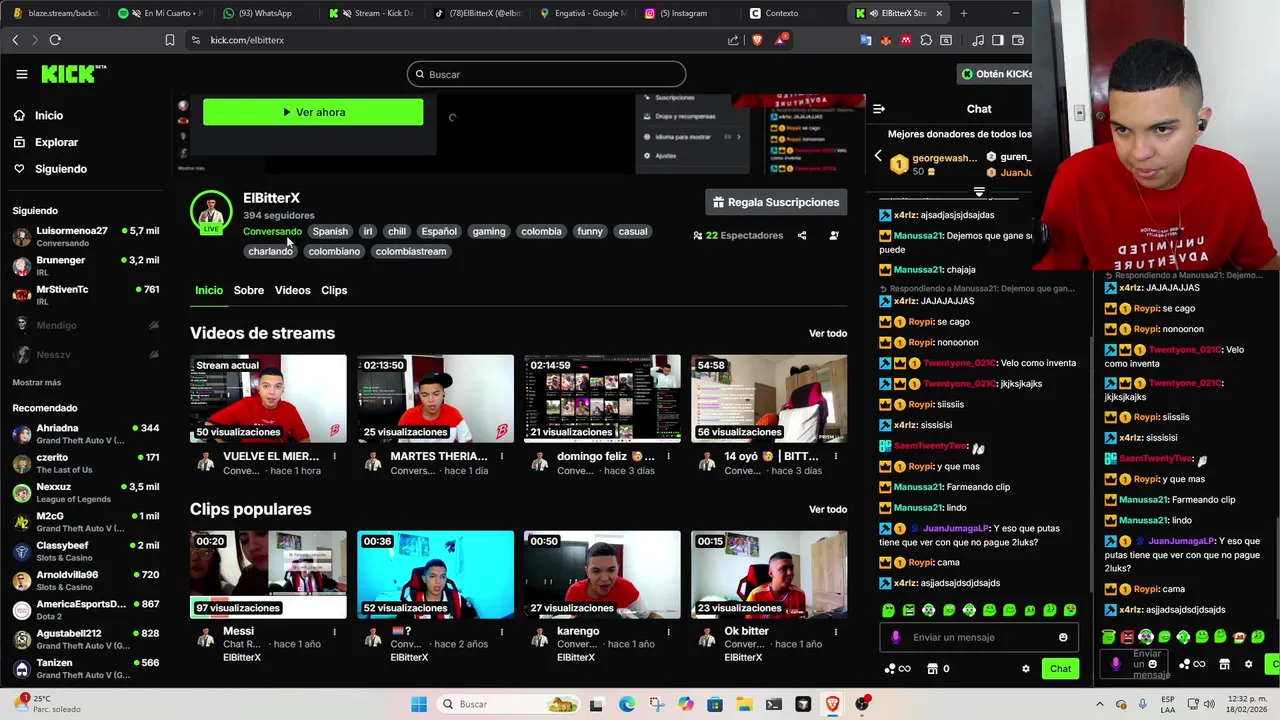Show hidden system tray icons
The image size is (1280, 720).
point(1100,704)
